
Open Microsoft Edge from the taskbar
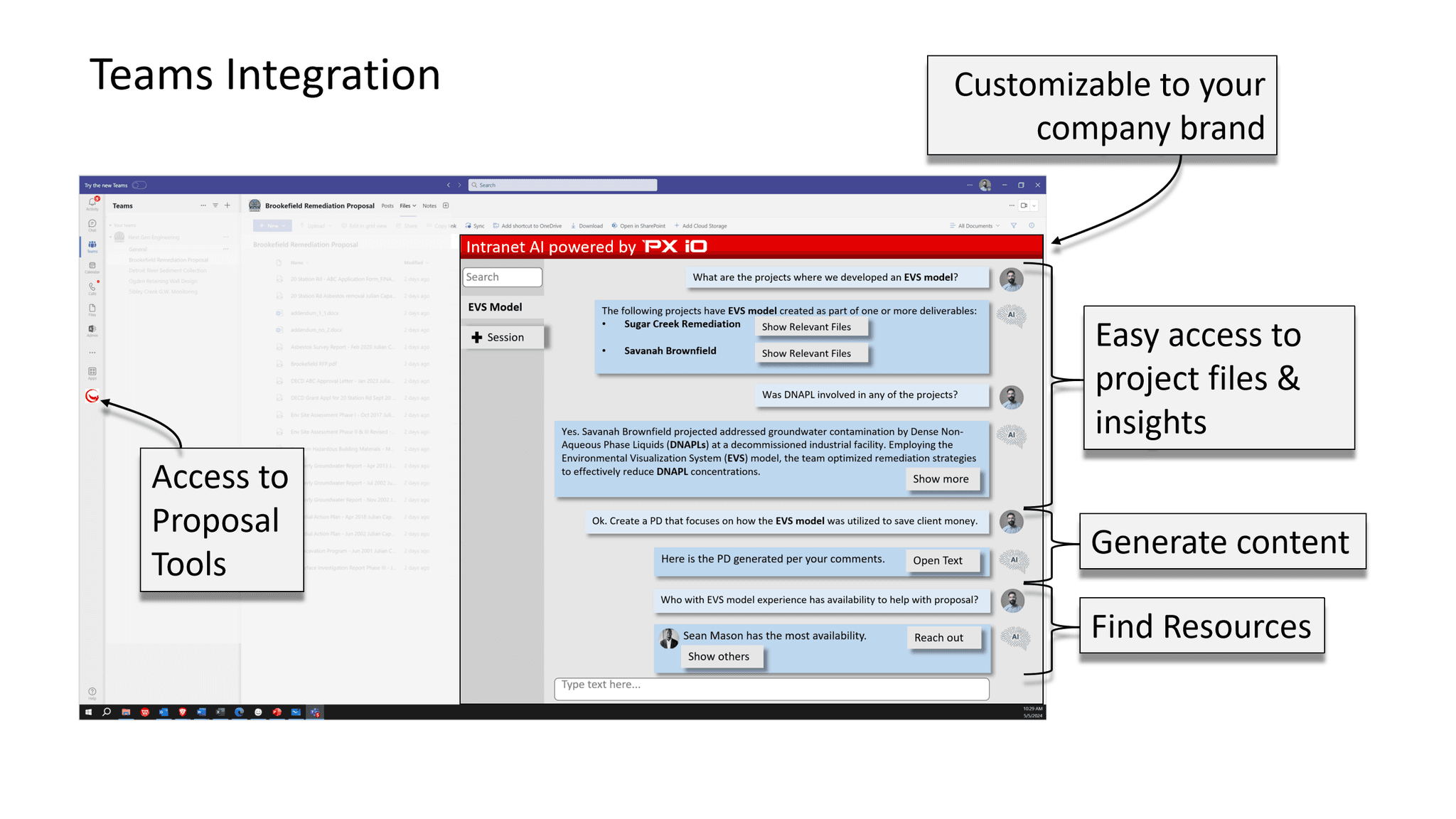coord(239,712)
